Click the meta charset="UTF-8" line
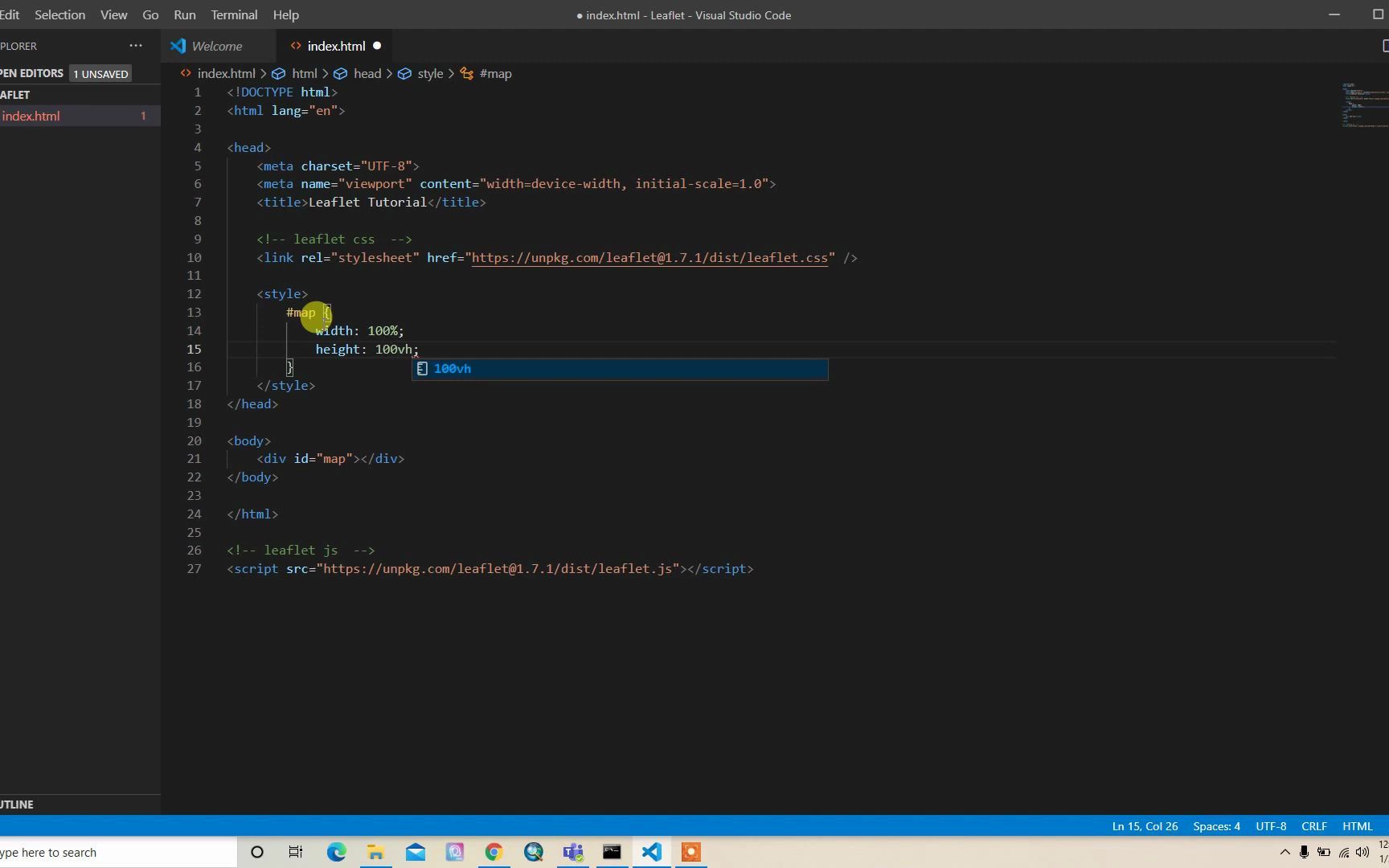 [338, 166]
